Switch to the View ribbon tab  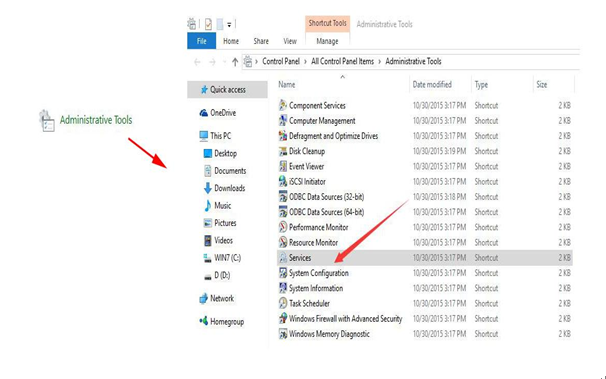[x=290, y=41]
